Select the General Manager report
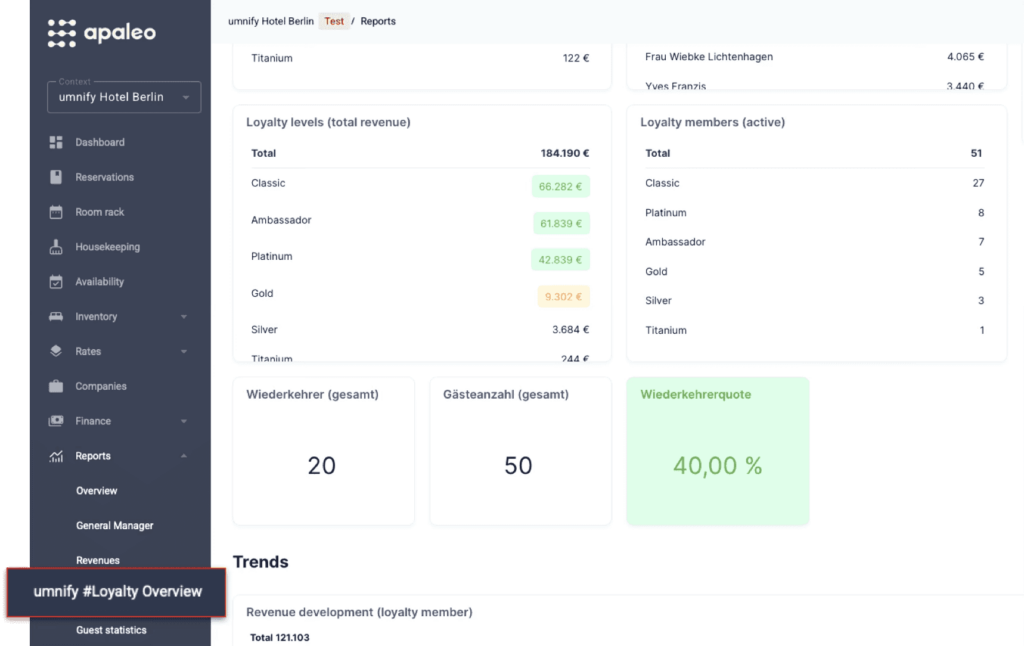 click(114, 526)
